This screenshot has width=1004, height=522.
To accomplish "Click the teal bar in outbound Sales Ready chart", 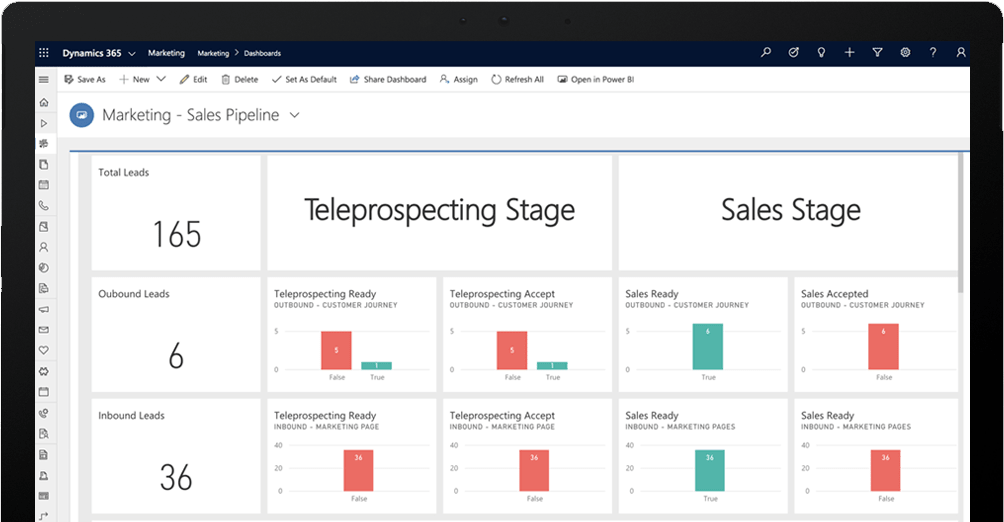I will coord(708,347).
